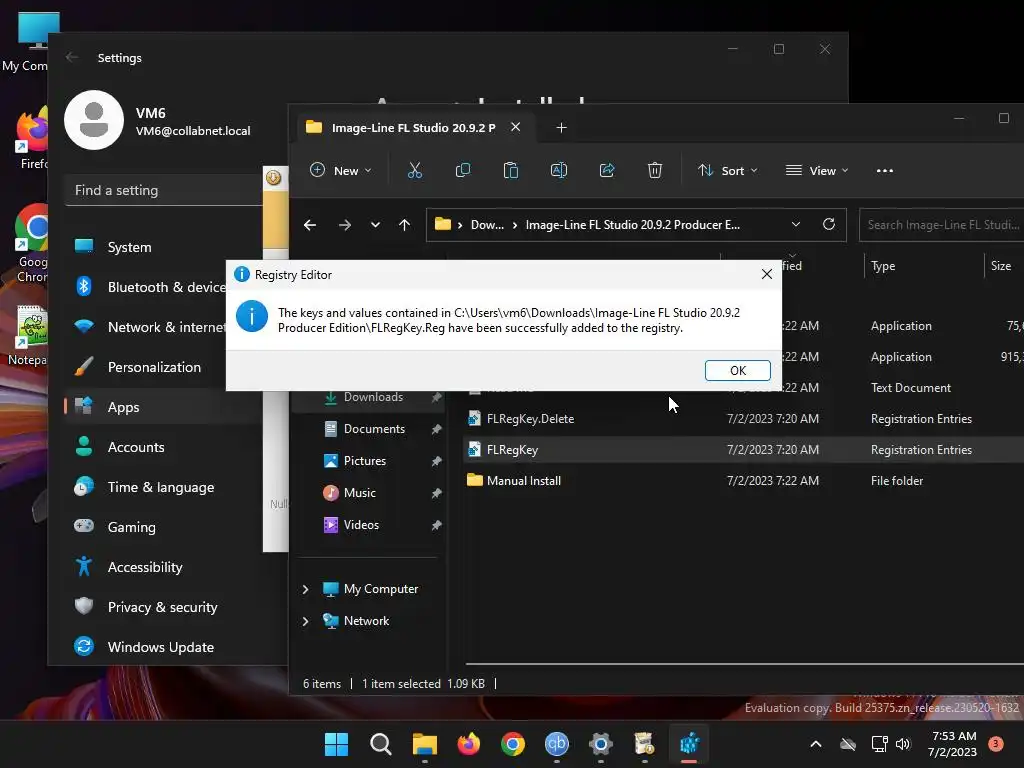Select the FLRegKey registration file

[512, 450]
